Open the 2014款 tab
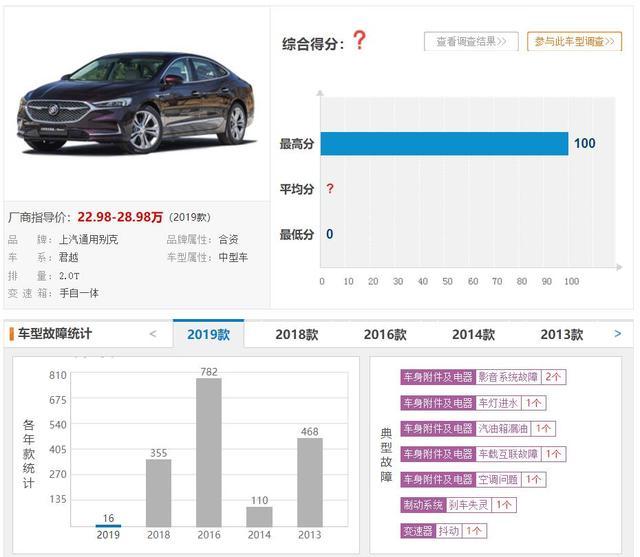The height and width of the screenshot is (557, 640). [x=473, y=335]
